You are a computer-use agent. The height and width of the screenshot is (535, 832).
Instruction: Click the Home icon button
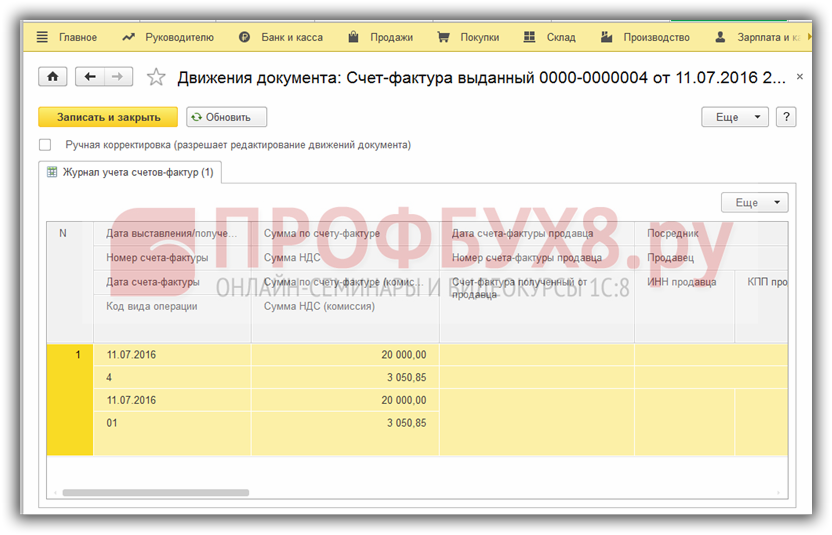click(52, 77)
